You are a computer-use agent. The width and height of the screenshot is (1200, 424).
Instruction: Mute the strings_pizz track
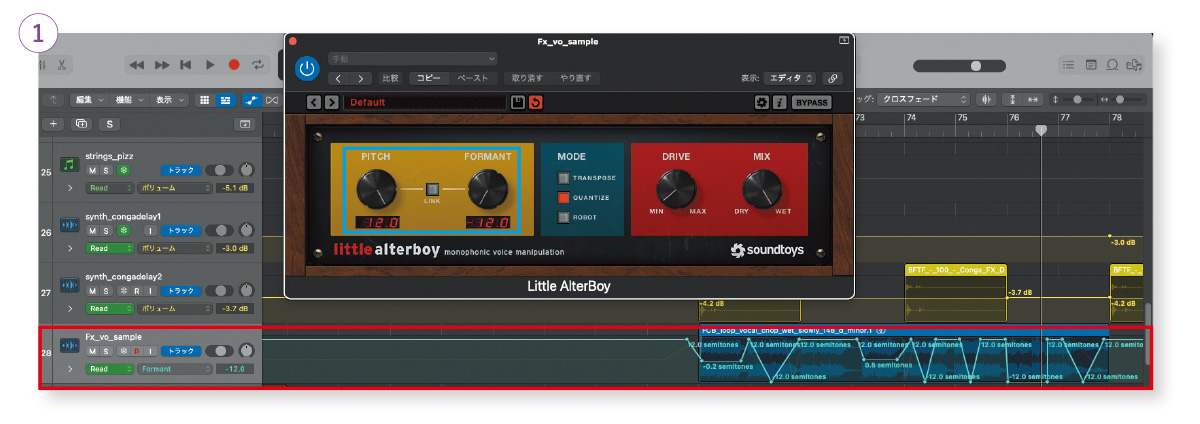[92, 171]
